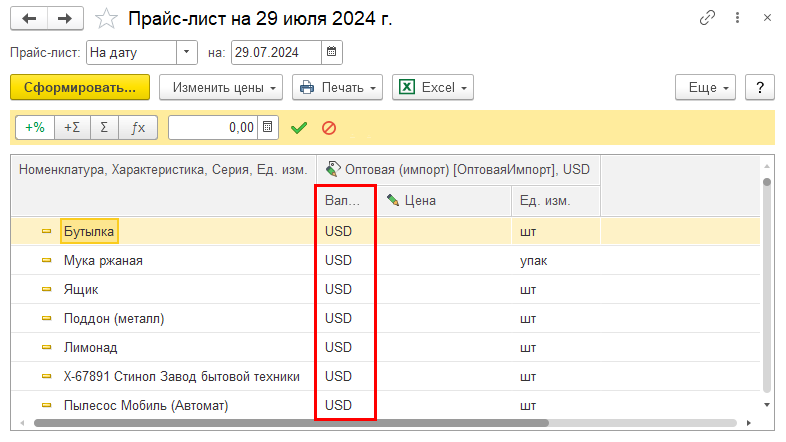Image resolution: width=786 pixels, height=442 pixels.
Task: Select the Лимонад row
Action: click(385, 348)
